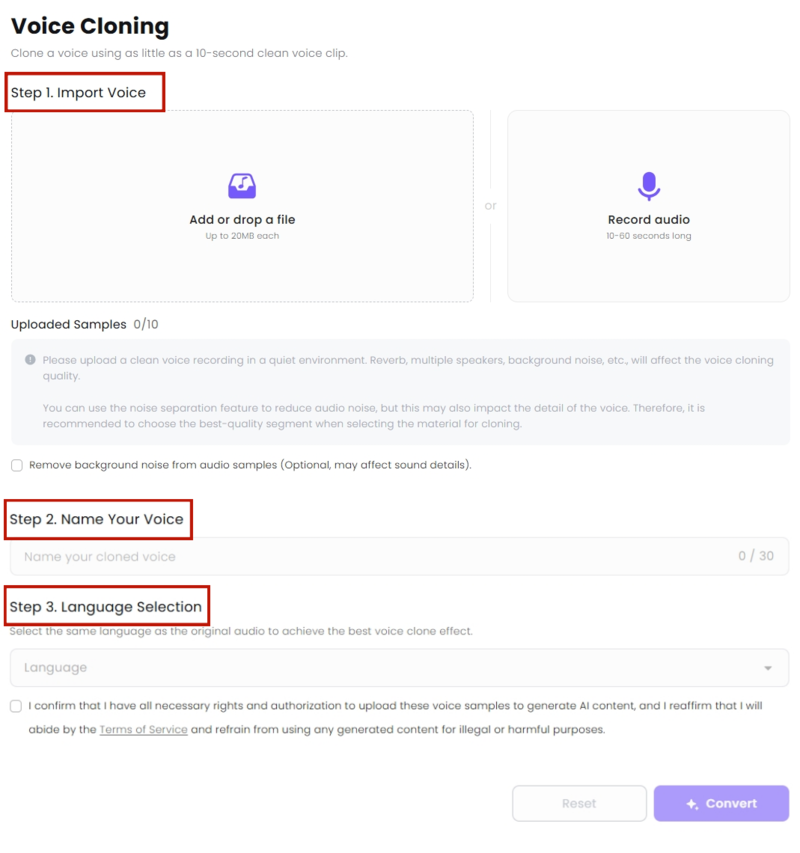
Task: Open the Terms of Service link
Action: 144,730
